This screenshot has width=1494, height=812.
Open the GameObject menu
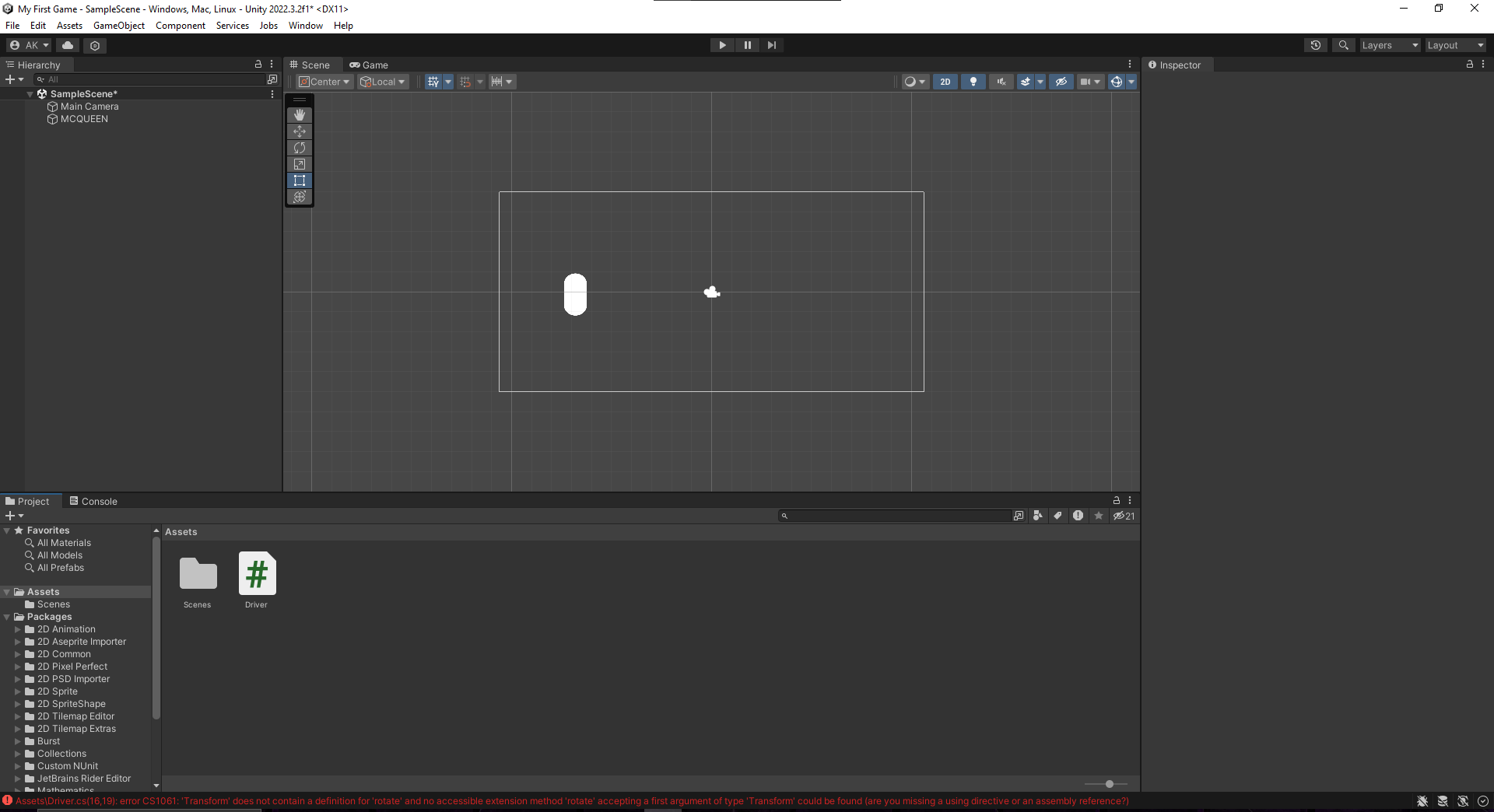pyautogui.click(x=118, y=26)
